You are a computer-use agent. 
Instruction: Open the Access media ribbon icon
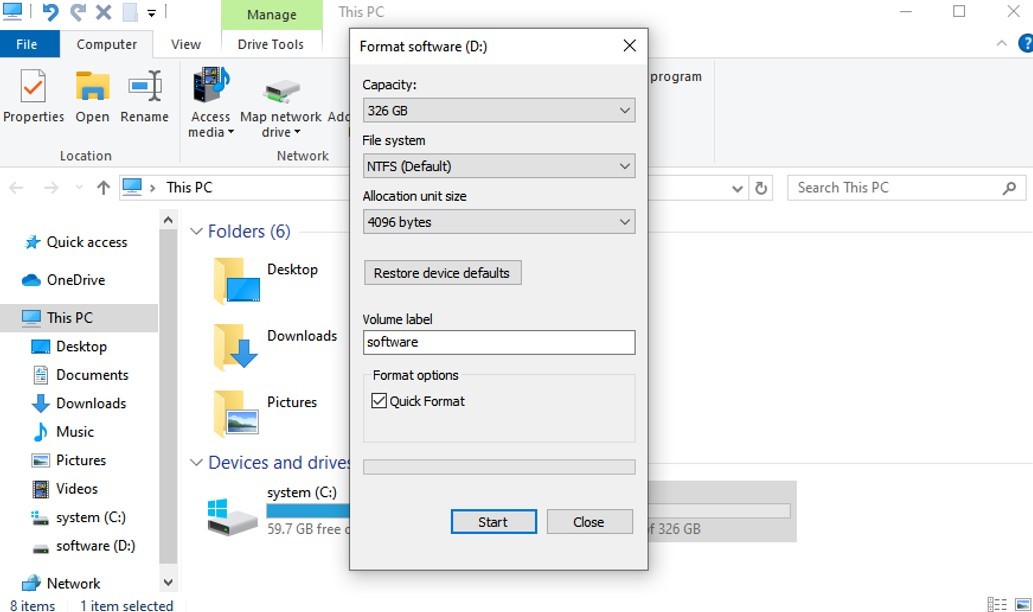pos(210,89)
